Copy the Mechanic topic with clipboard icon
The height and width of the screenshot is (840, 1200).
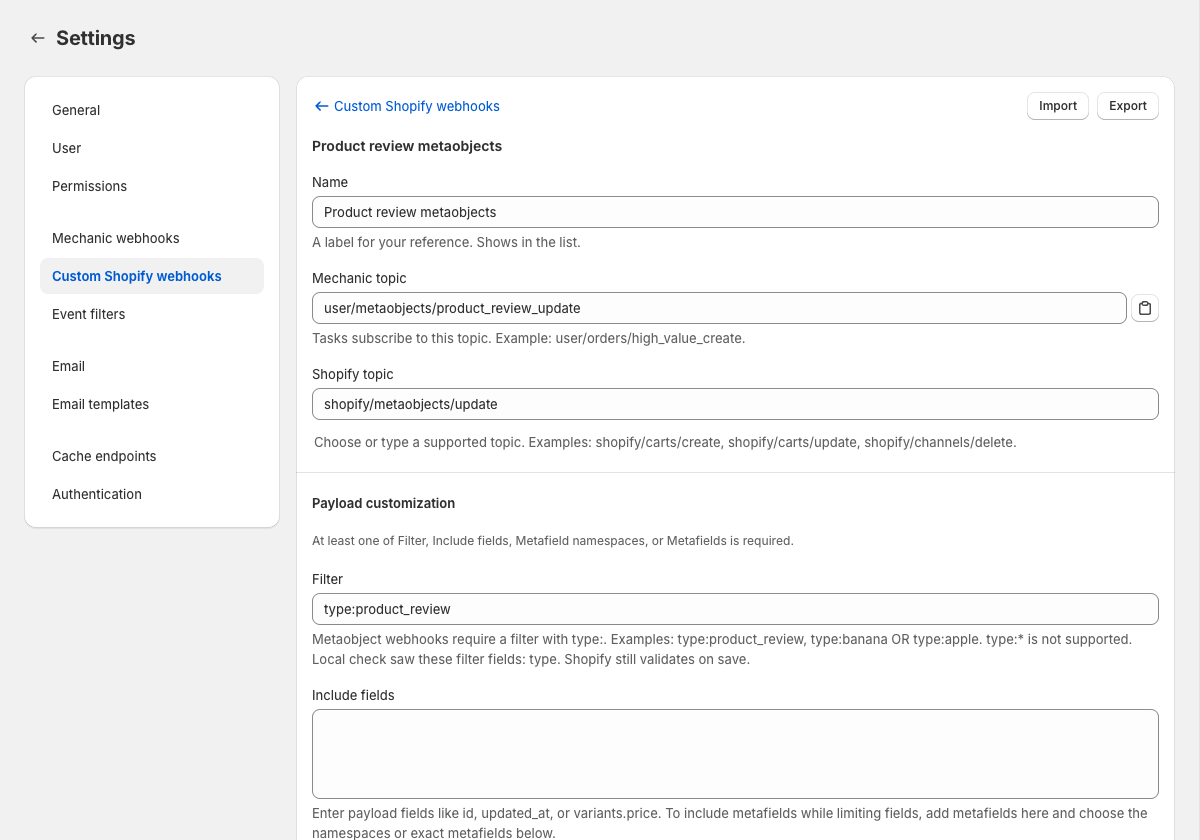1145,308
